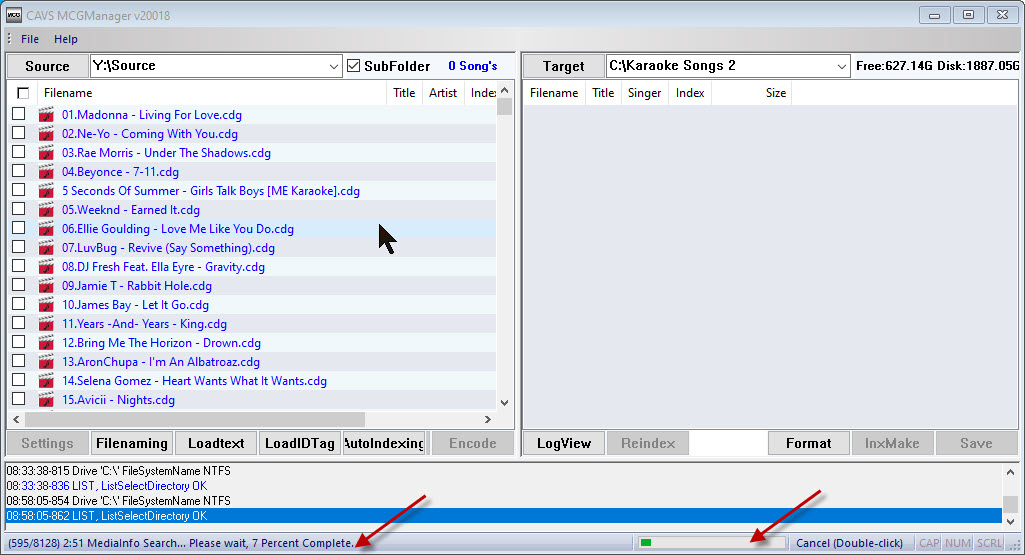Select filename 03.Rae Morris - Under The Shadows.cdg
This screenshot has width=1025, height=555.
(166, 153)
